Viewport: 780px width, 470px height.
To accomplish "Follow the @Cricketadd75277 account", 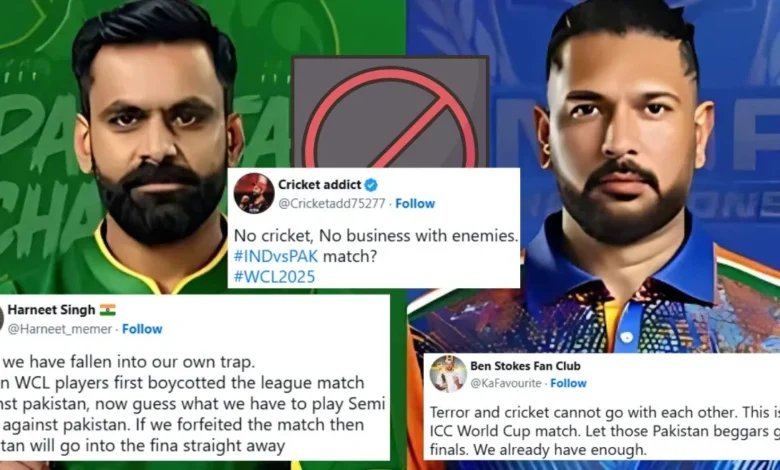I will click(x=415, y=203).
